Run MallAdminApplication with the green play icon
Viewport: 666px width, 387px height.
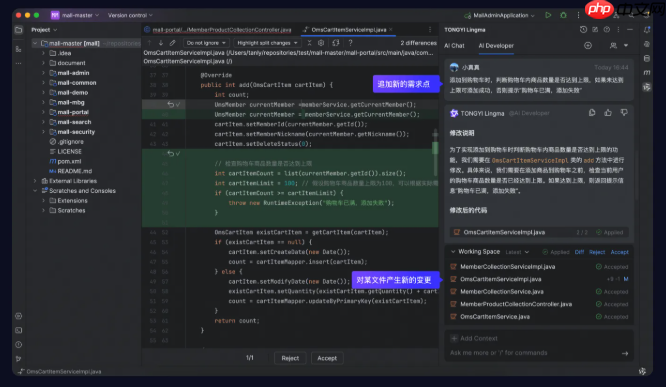point(548,15)
